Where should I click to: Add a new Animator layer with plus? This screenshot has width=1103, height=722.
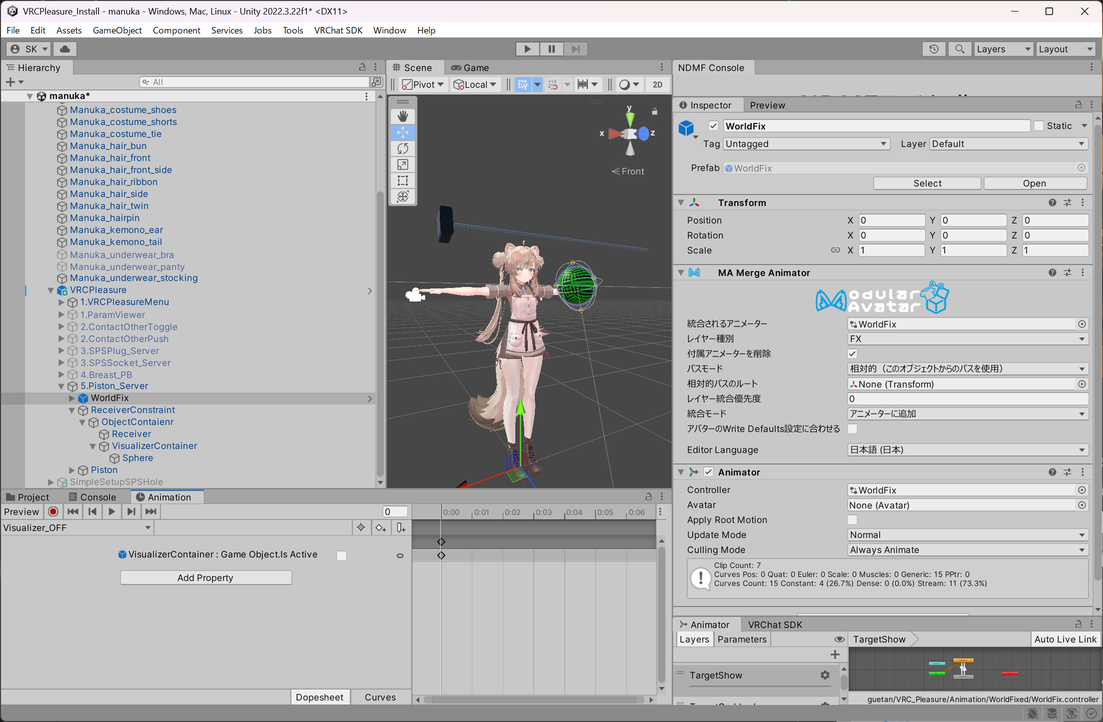coord(835,654)
